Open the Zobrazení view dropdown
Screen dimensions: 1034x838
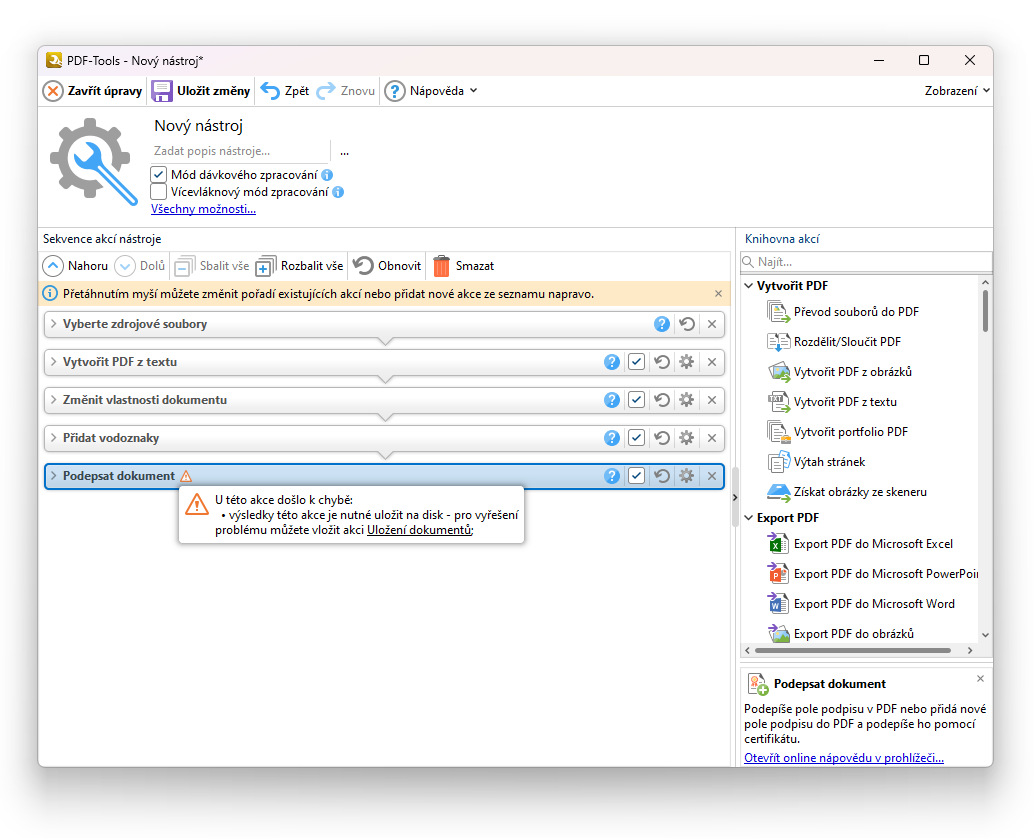click(957, 91)
